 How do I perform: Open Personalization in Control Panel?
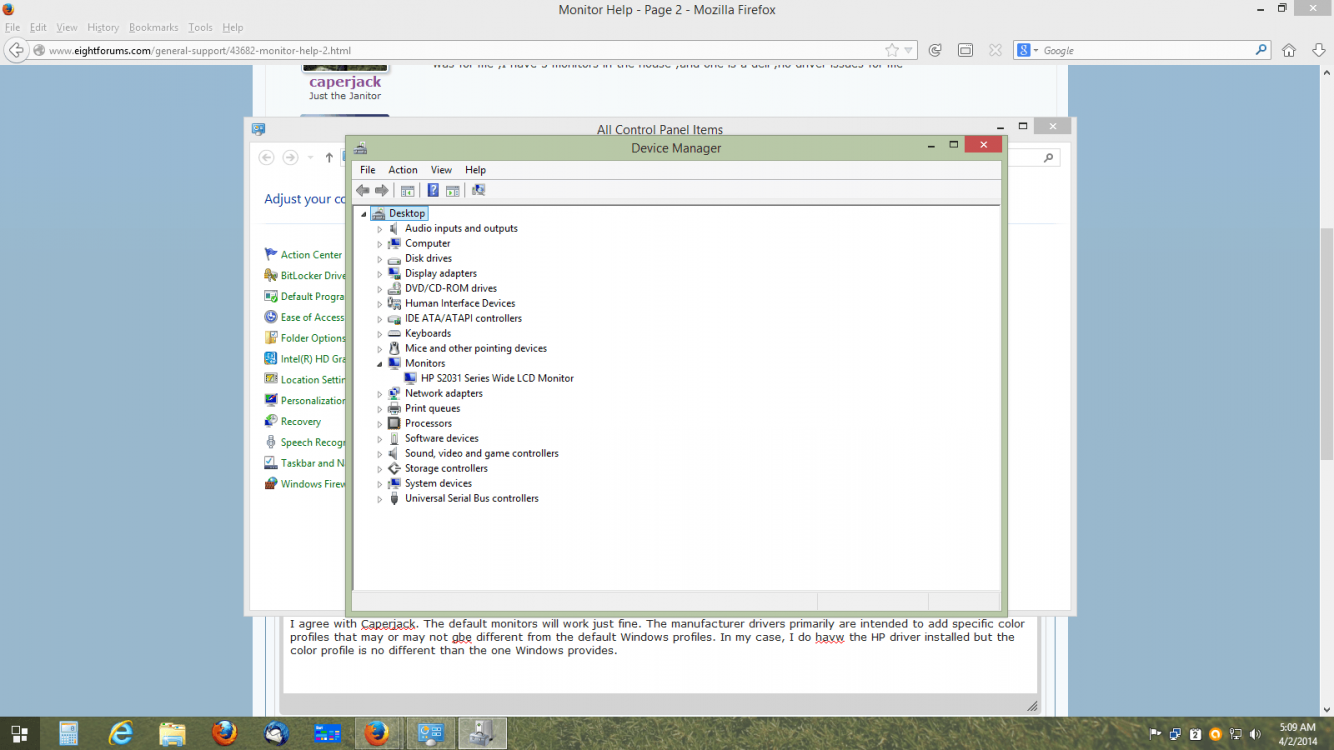[x=312, y=400]
